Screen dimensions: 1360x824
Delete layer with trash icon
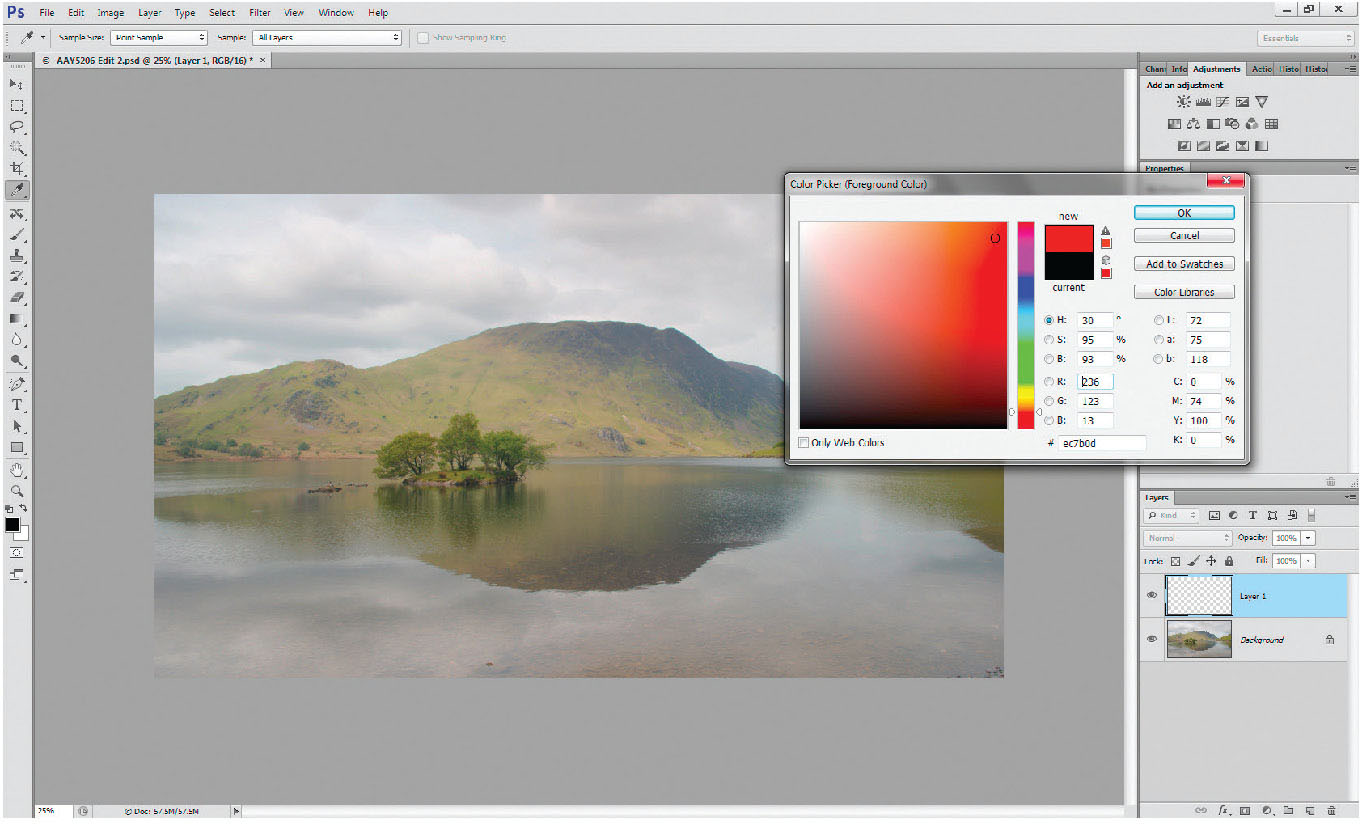pyautogui.click(x=1333, y=810)
